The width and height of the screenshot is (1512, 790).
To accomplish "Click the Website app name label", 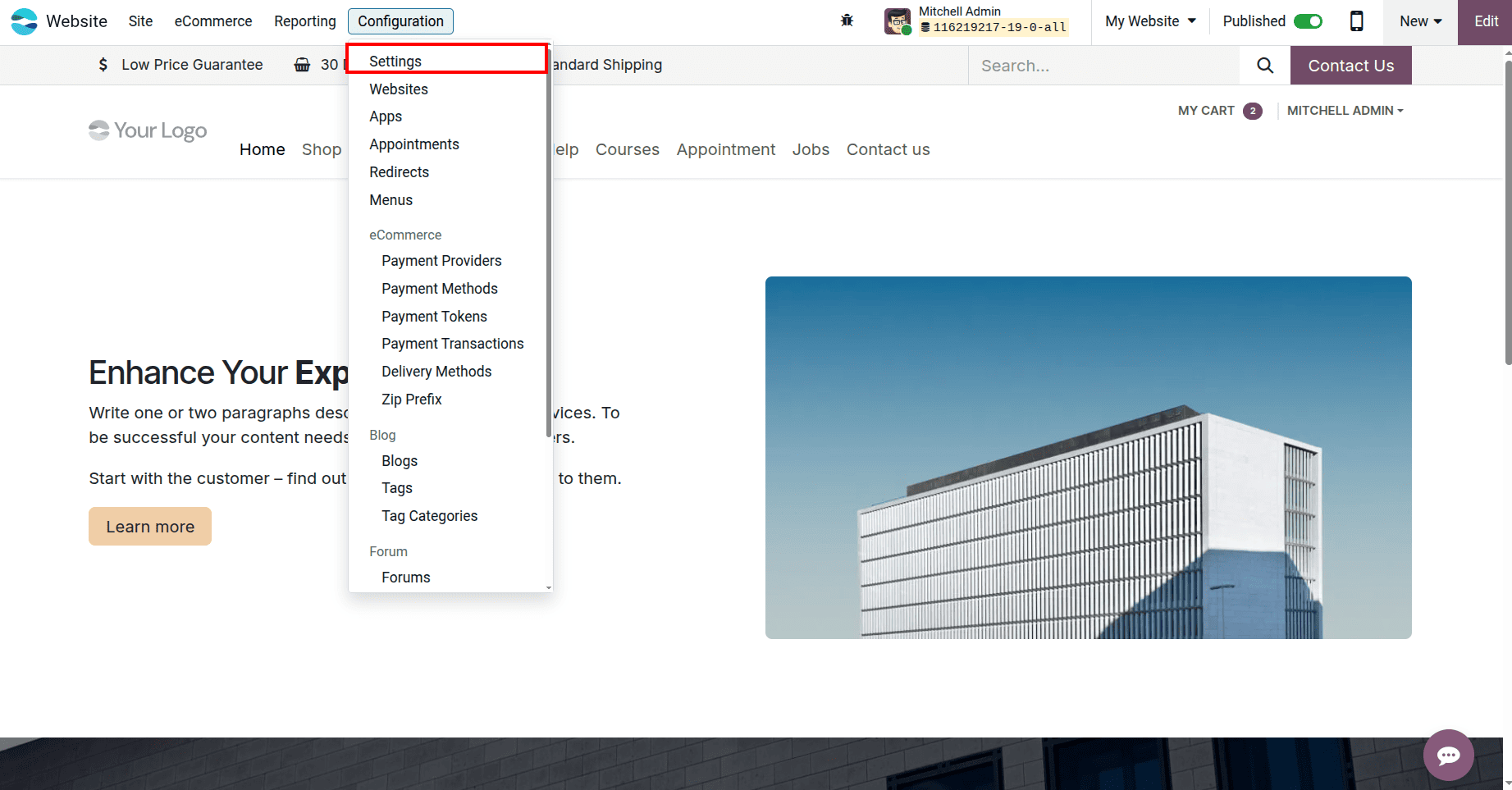I will point(76,21).
